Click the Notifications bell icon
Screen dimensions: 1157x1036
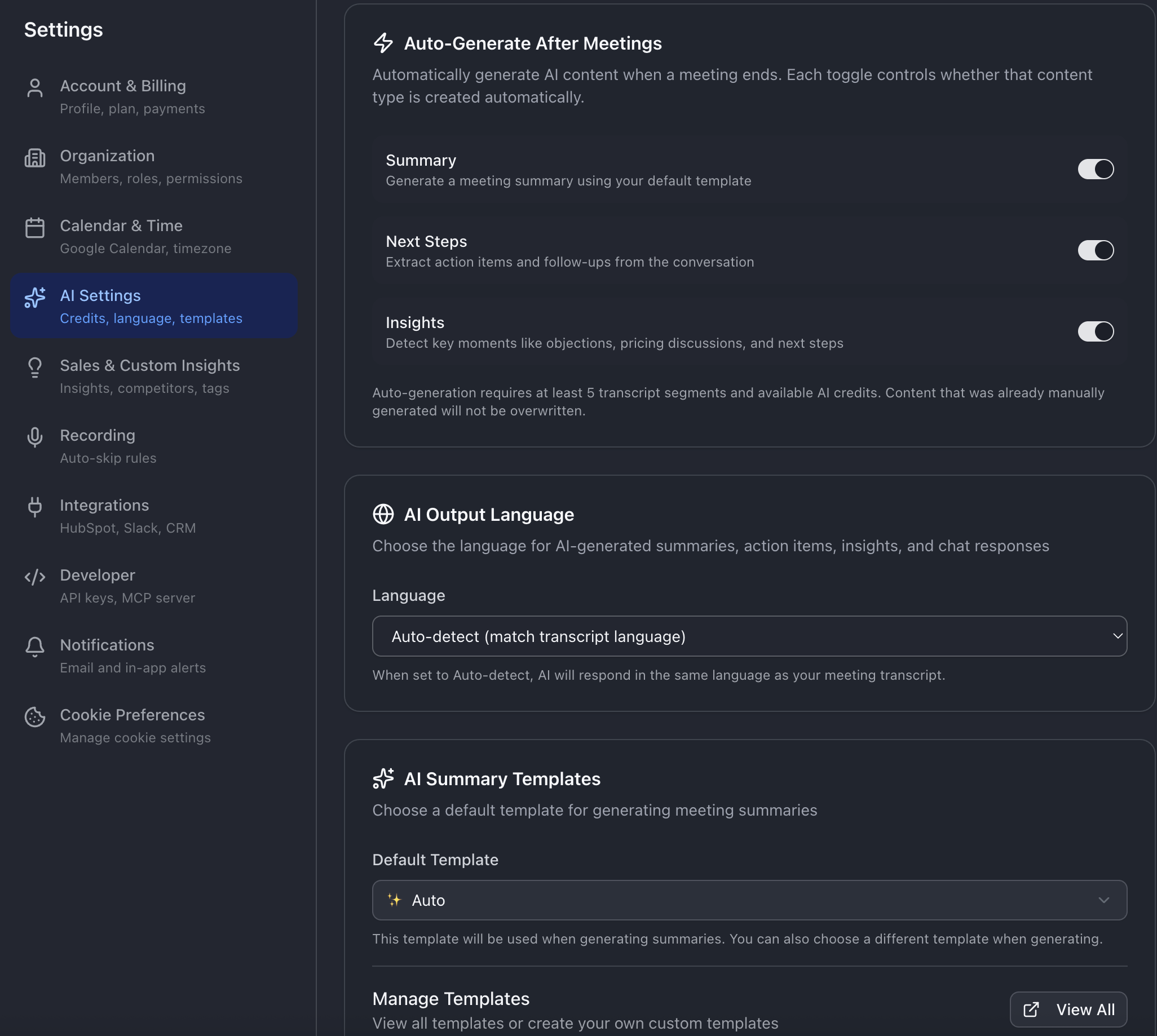pos(35,647)
